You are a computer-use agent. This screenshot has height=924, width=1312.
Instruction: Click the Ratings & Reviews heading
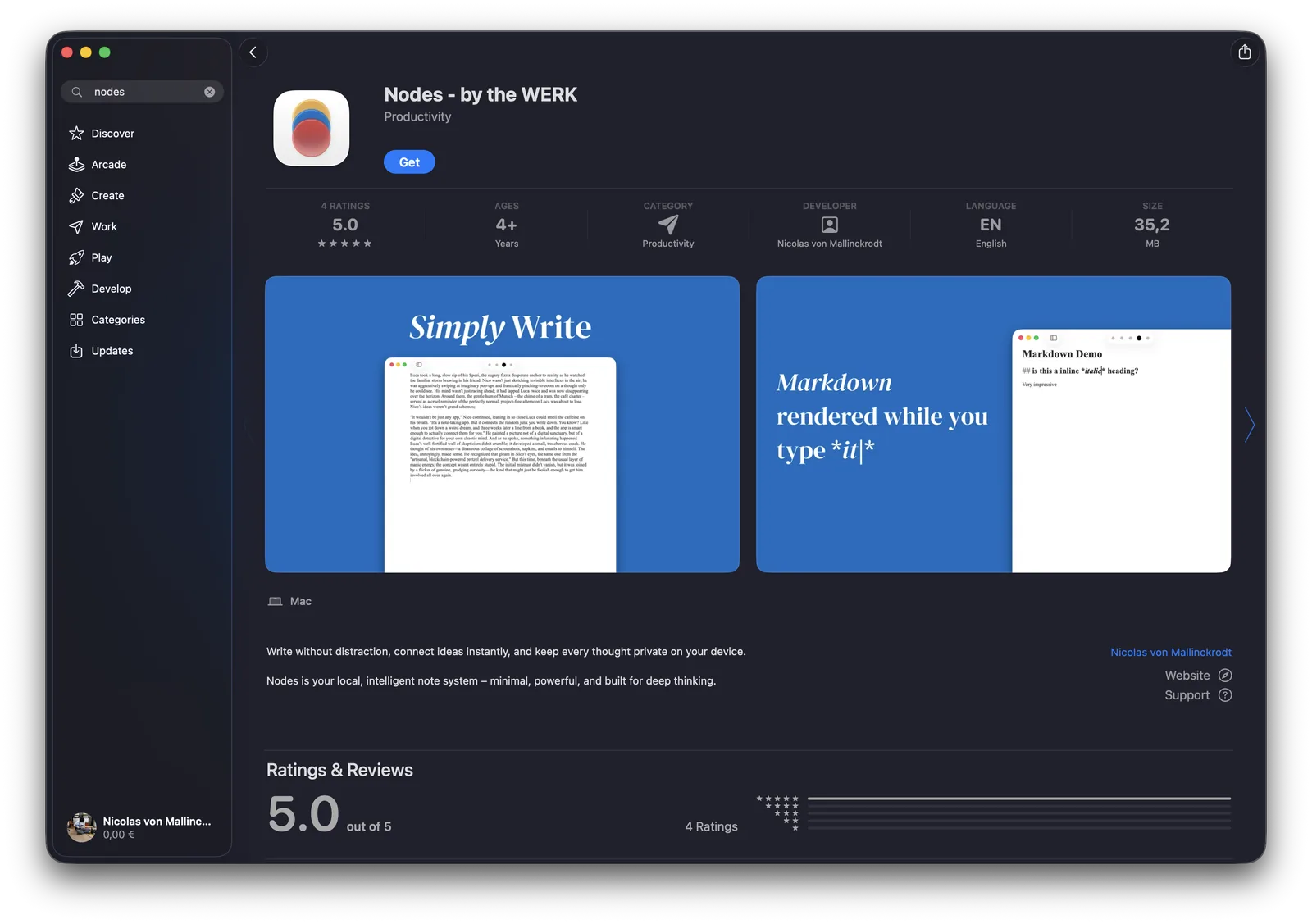click(x=339, y=771)
